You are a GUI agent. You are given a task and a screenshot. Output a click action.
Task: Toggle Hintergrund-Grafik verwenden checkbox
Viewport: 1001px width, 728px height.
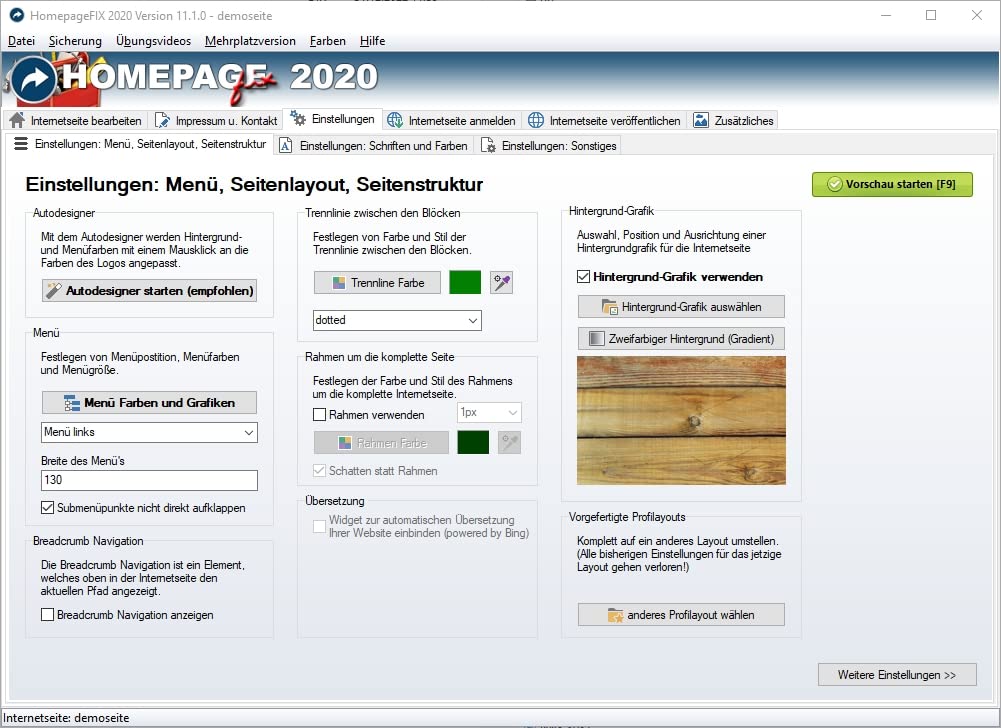[583, 277]
